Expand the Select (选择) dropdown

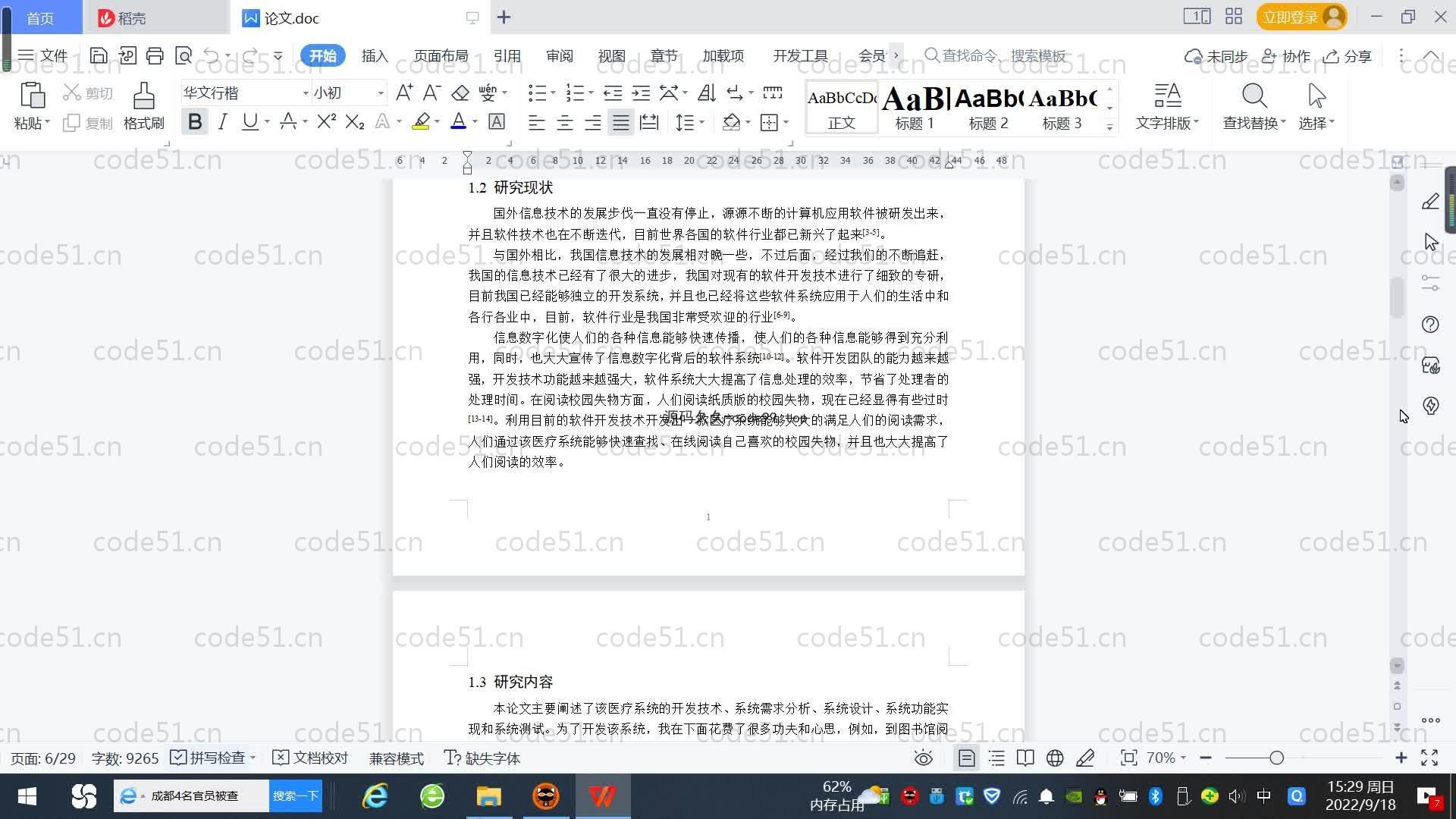pos(1317,123)
